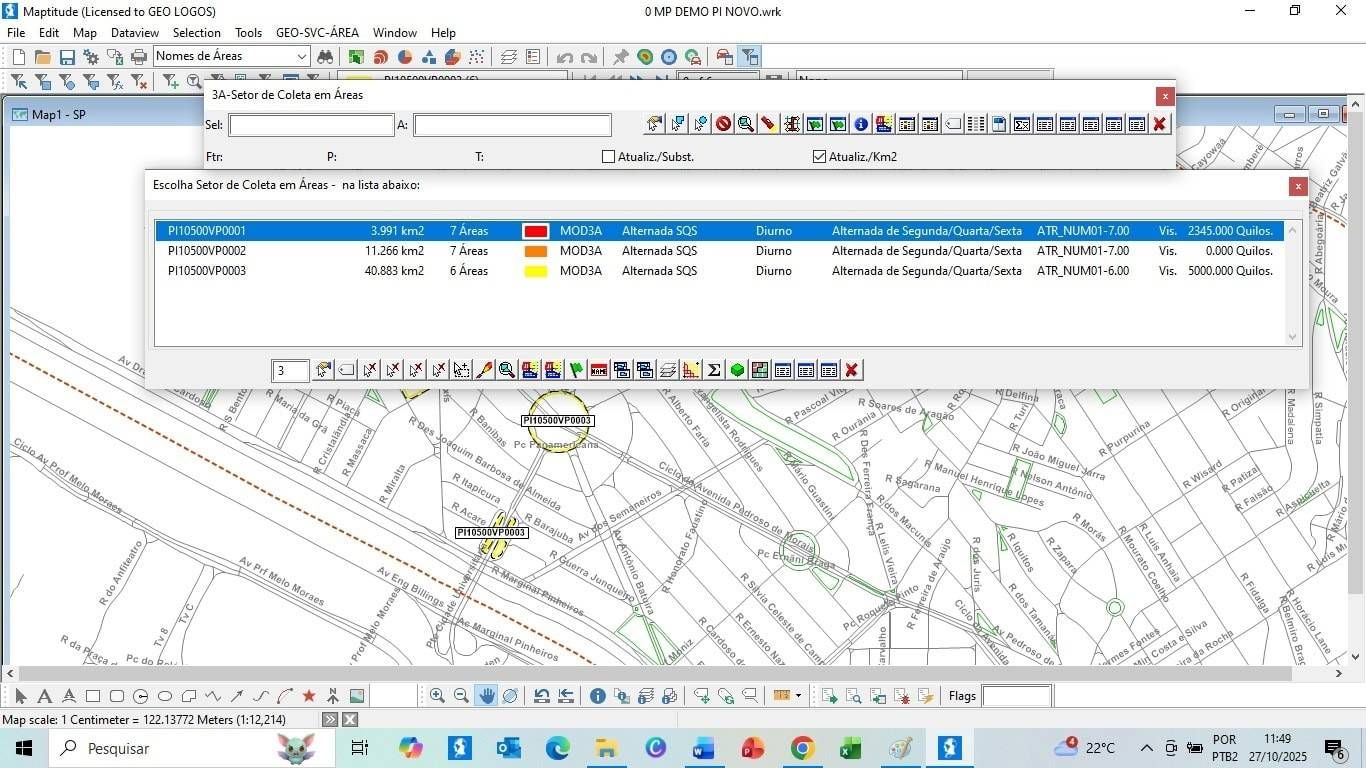Click the save diskette icon
Image resolution: width=1366 pixels, height=768 pixels.
pos(67,57)
